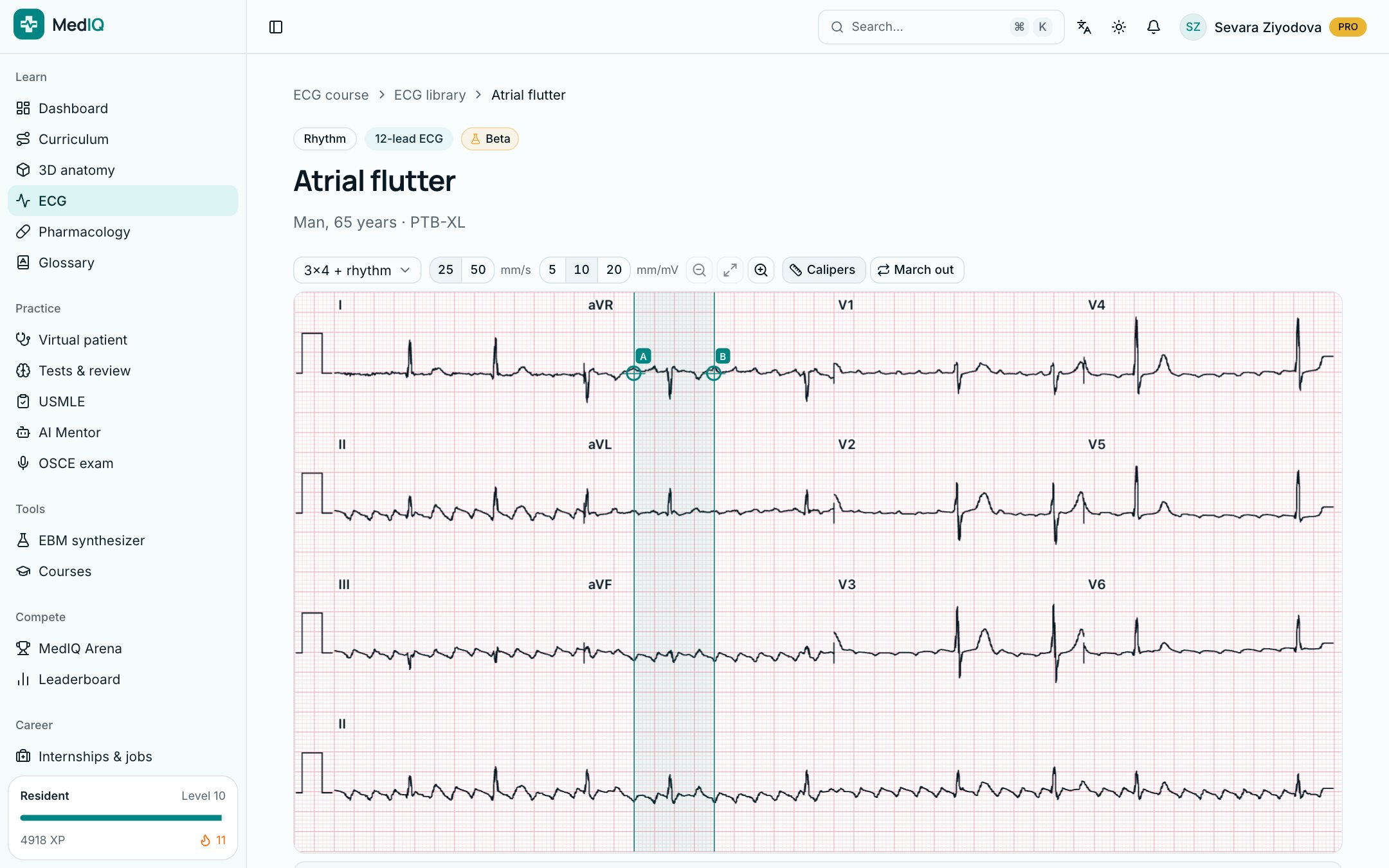This screenshot has height=868, width=1389.
Task: Click ECG library breadcrumb link
Action: click(x=430, y=95)
